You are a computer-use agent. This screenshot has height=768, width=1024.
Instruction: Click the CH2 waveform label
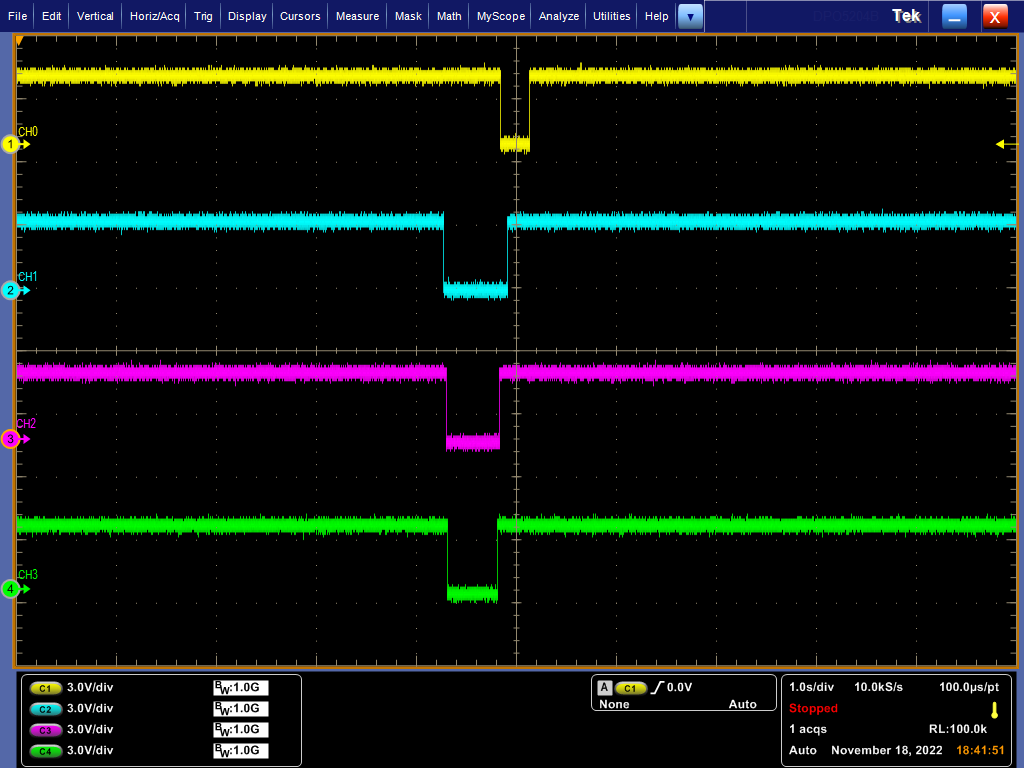(x=27, y=424)
